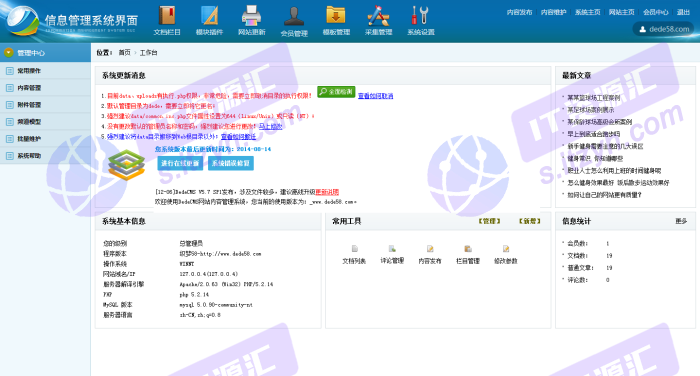Click 退出 to log out
This screenshot has height=376, width=700.
683,12
